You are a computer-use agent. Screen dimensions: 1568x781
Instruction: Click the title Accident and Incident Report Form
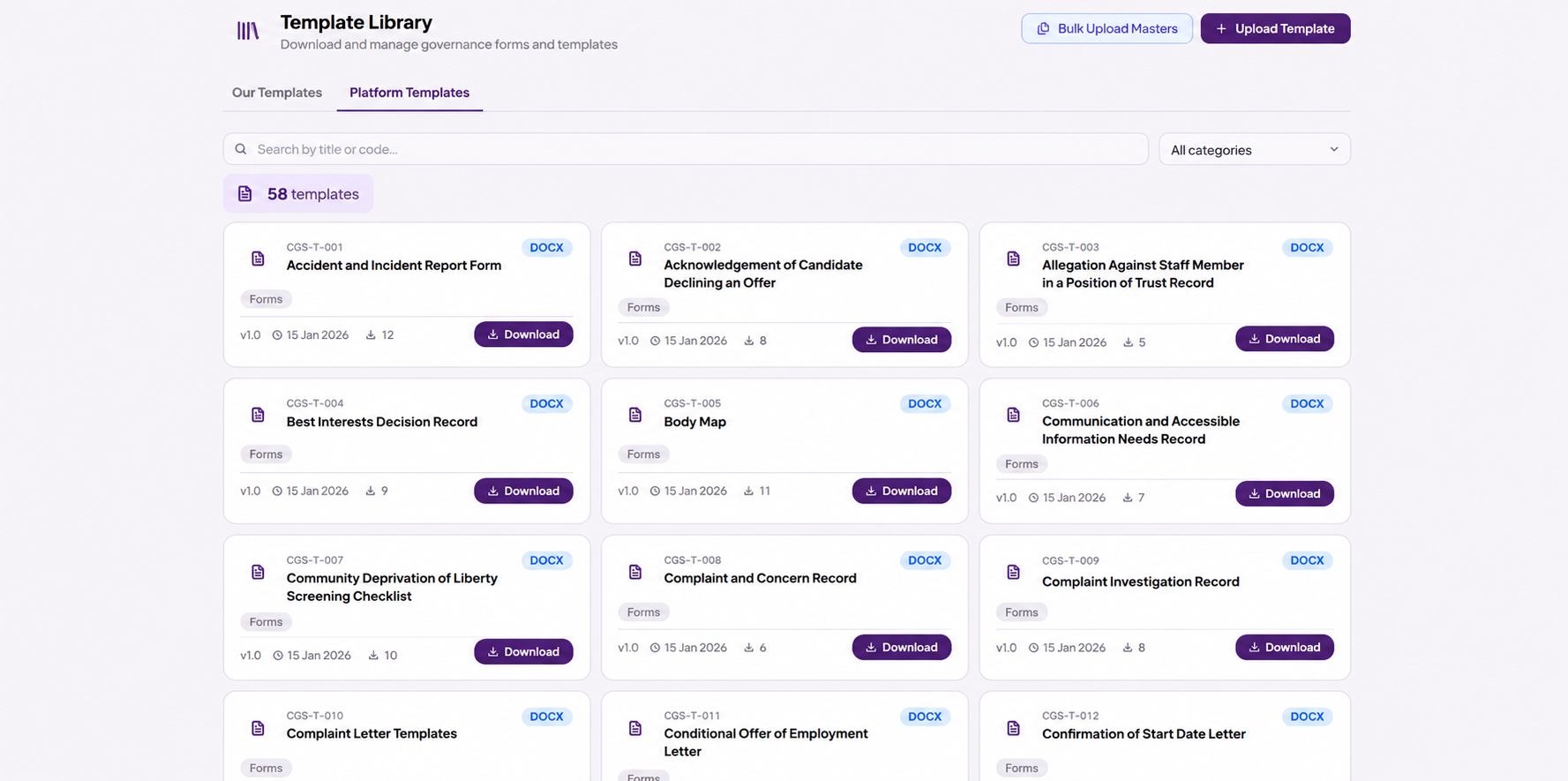coord(394,266)
